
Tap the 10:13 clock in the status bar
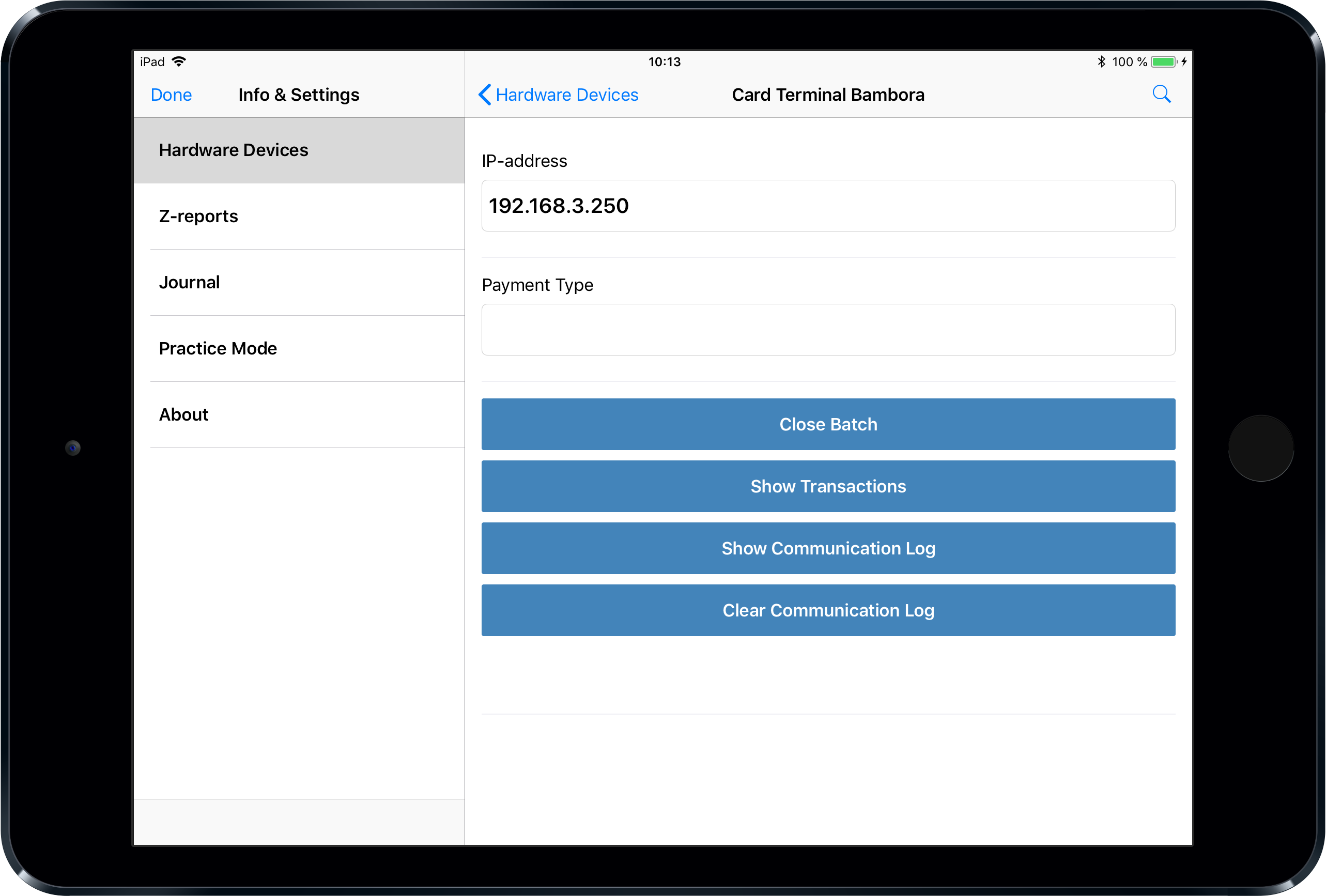click(x=665, y=61)
